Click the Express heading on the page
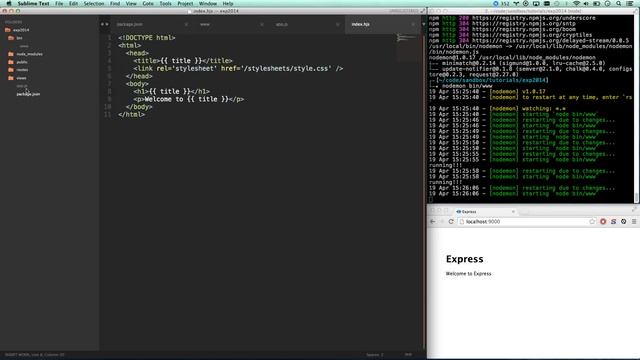 point(464,259)
